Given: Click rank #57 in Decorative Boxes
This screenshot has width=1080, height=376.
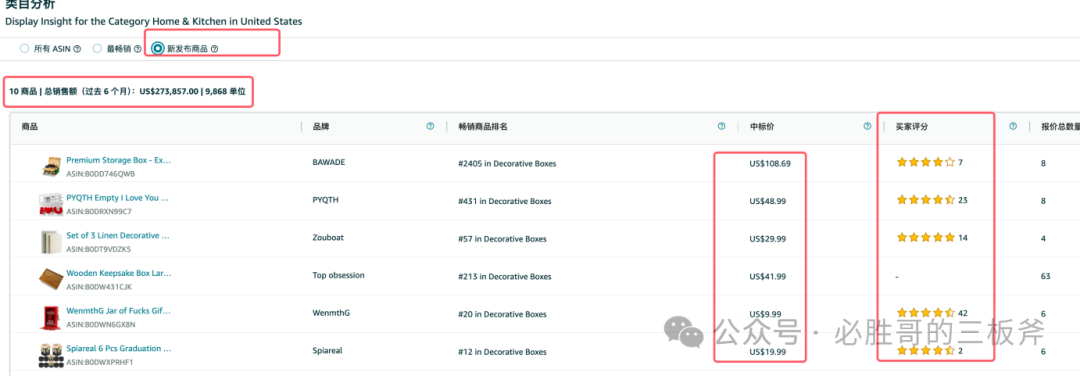Looking at the screenshot, I should pos(502,239).
